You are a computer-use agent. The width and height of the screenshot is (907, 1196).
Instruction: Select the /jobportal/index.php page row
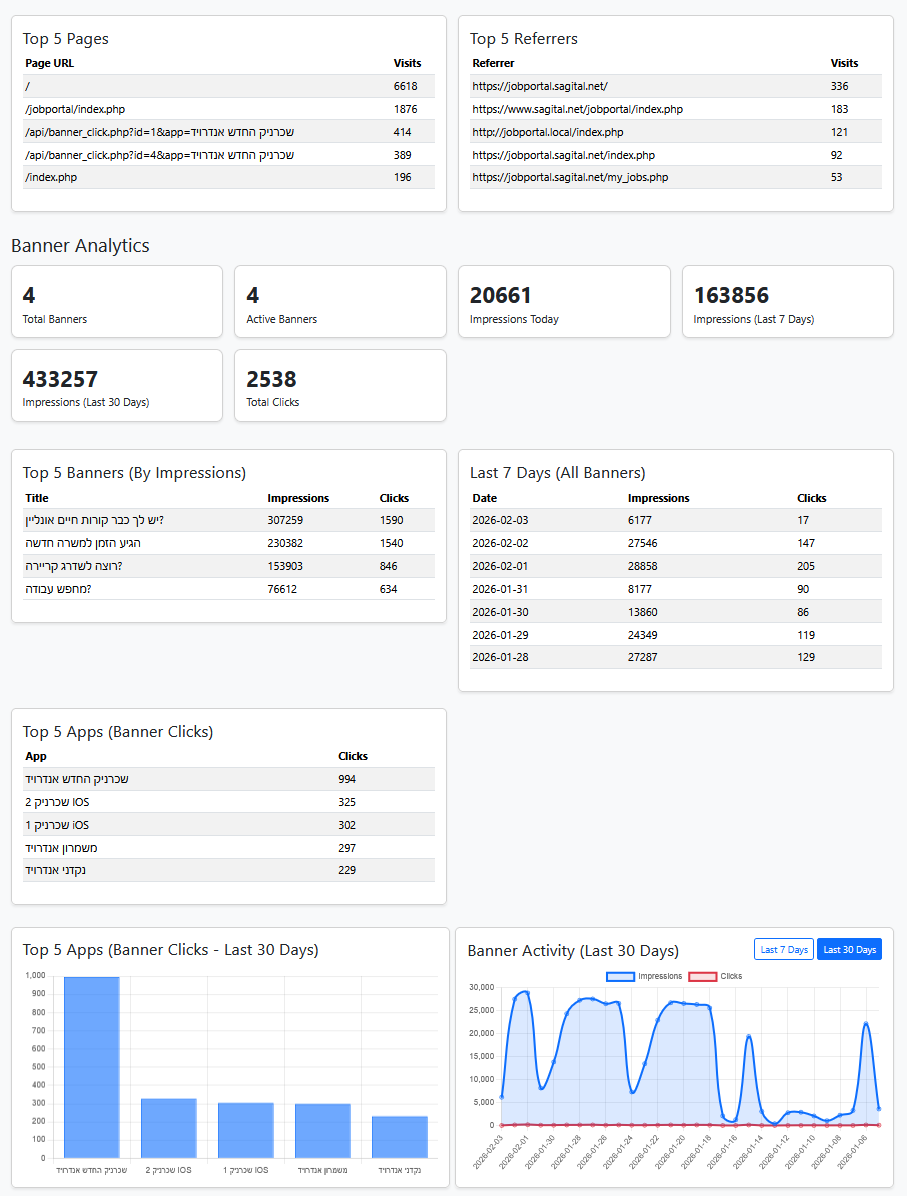tap(229, 109)
